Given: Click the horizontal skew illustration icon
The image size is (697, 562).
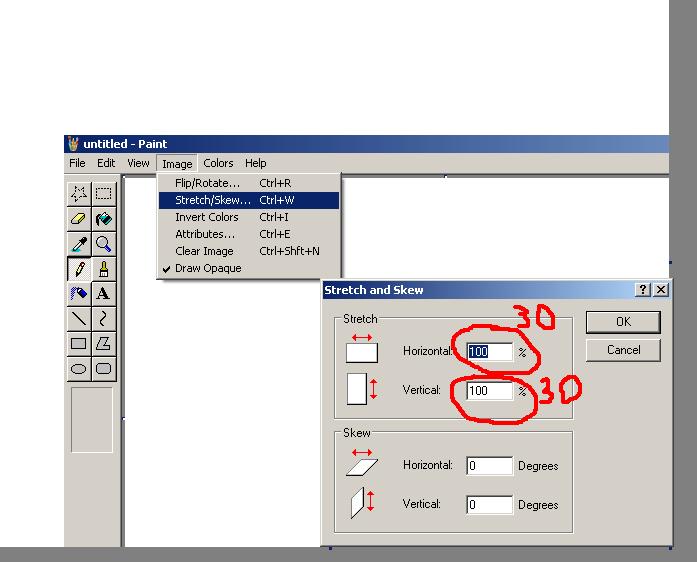Looking at the screenshot, I should (362, 462).
